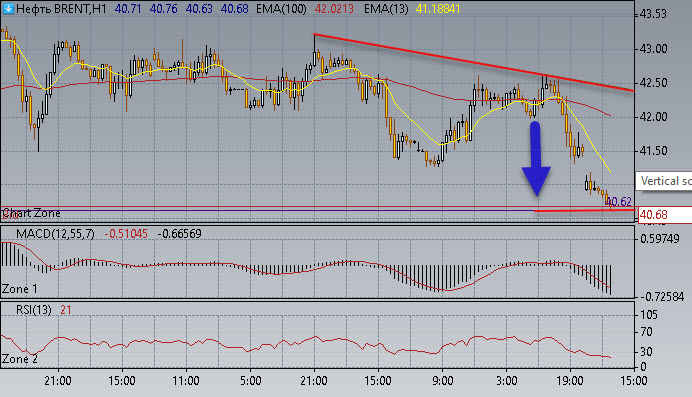Click the purple 40.62 price label
This screenshot has width=692, height=397.
click(x=620, y=202)
